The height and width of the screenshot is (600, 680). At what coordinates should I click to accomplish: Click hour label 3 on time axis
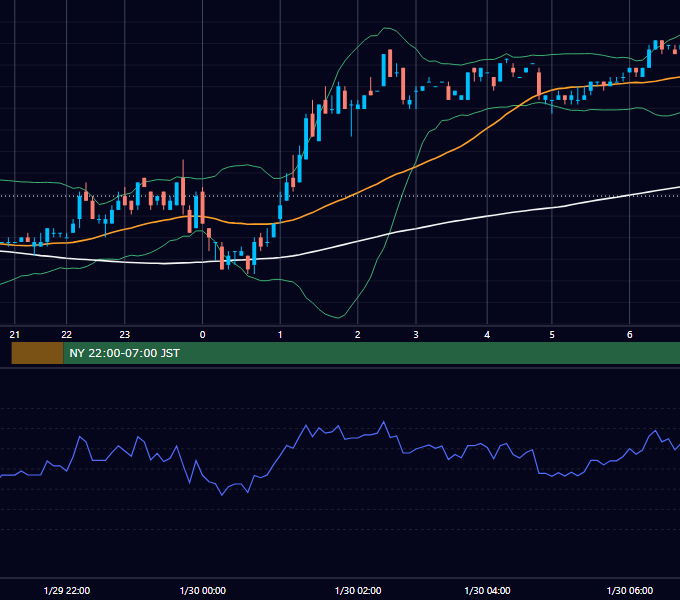tap(416, 335)
